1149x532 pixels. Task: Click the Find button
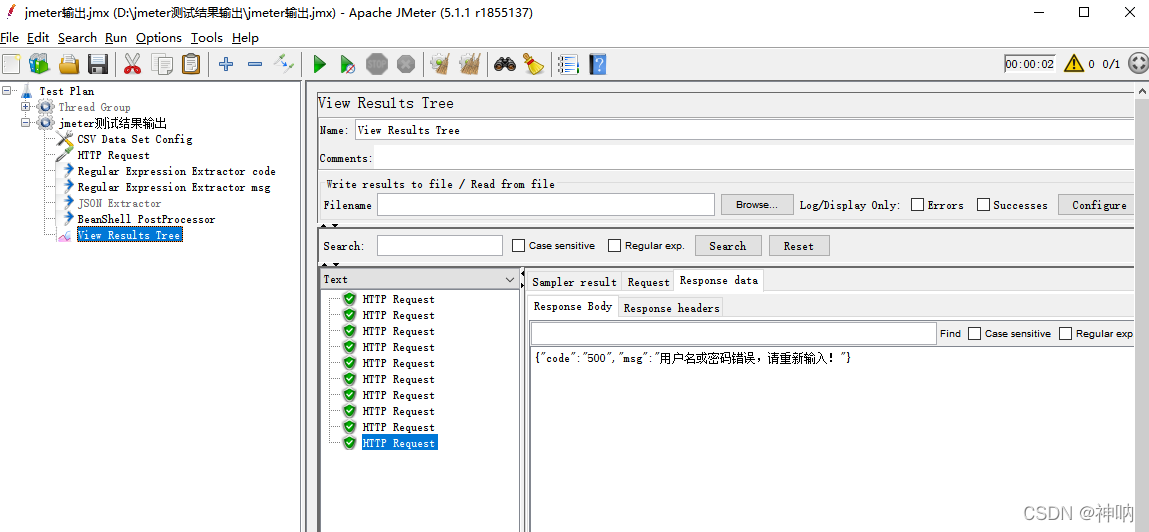pyautogui.click(x=950, y=333)
